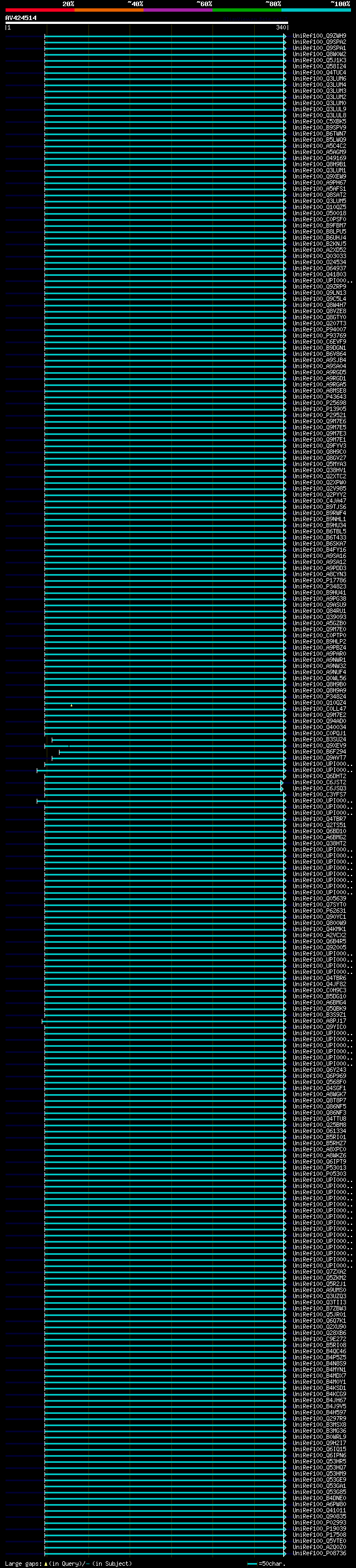Open hit UniRef100_Q8W0W2
The image size is (356, 1568).
pos(319,54)
